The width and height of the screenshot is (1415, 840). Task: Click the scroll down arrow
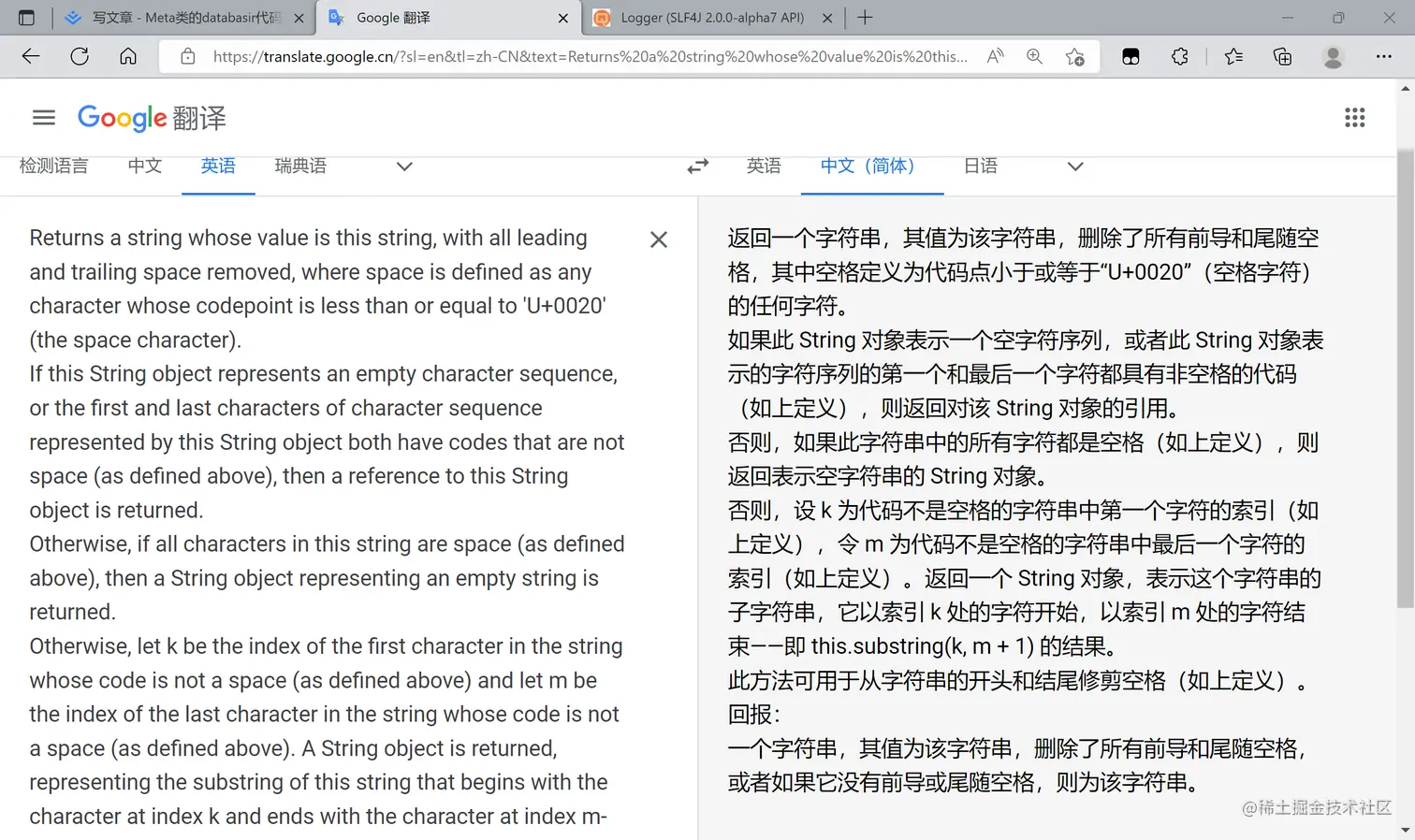(1405, 830)
